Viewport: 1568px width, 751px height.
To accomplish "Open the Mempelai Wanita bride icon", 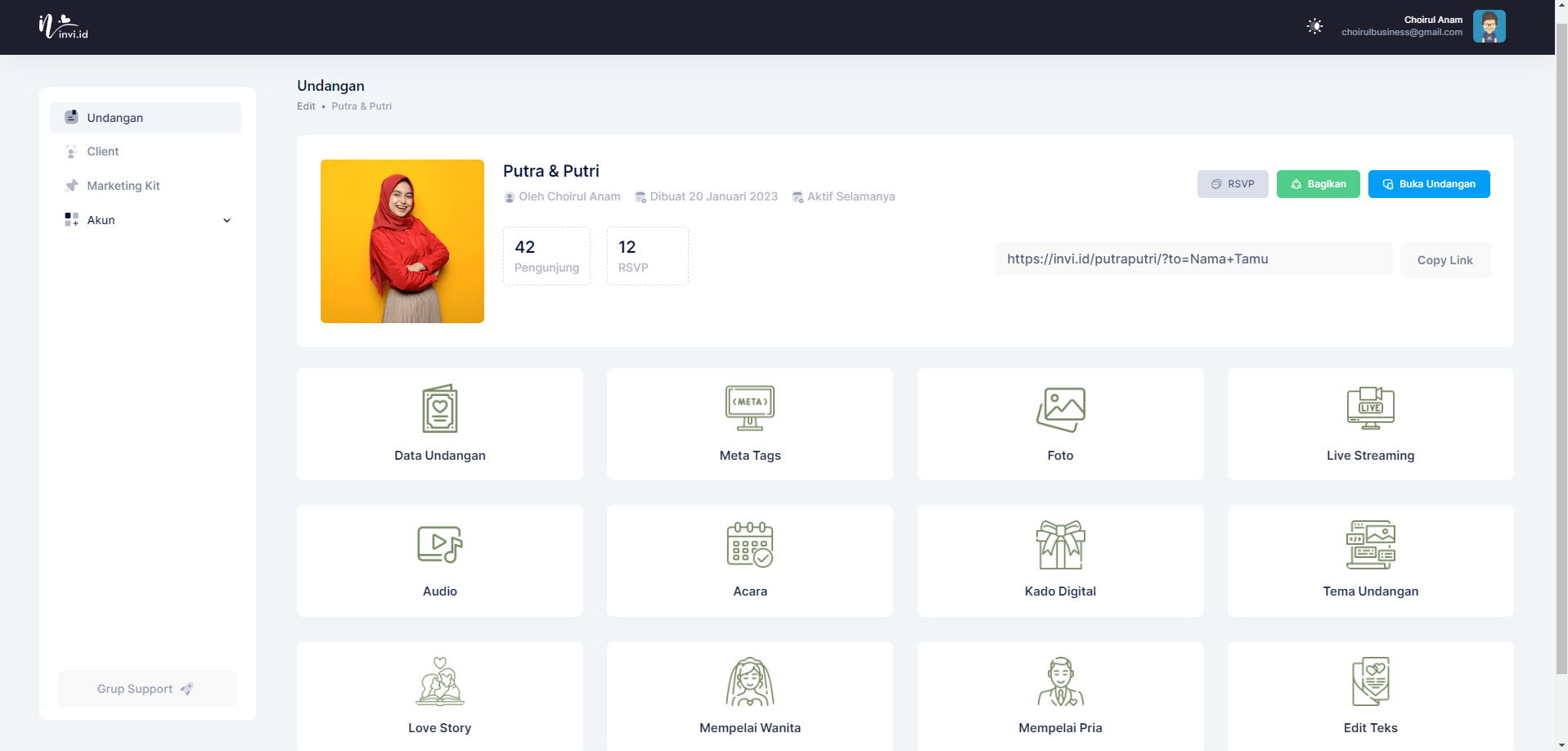I will 750,681.
